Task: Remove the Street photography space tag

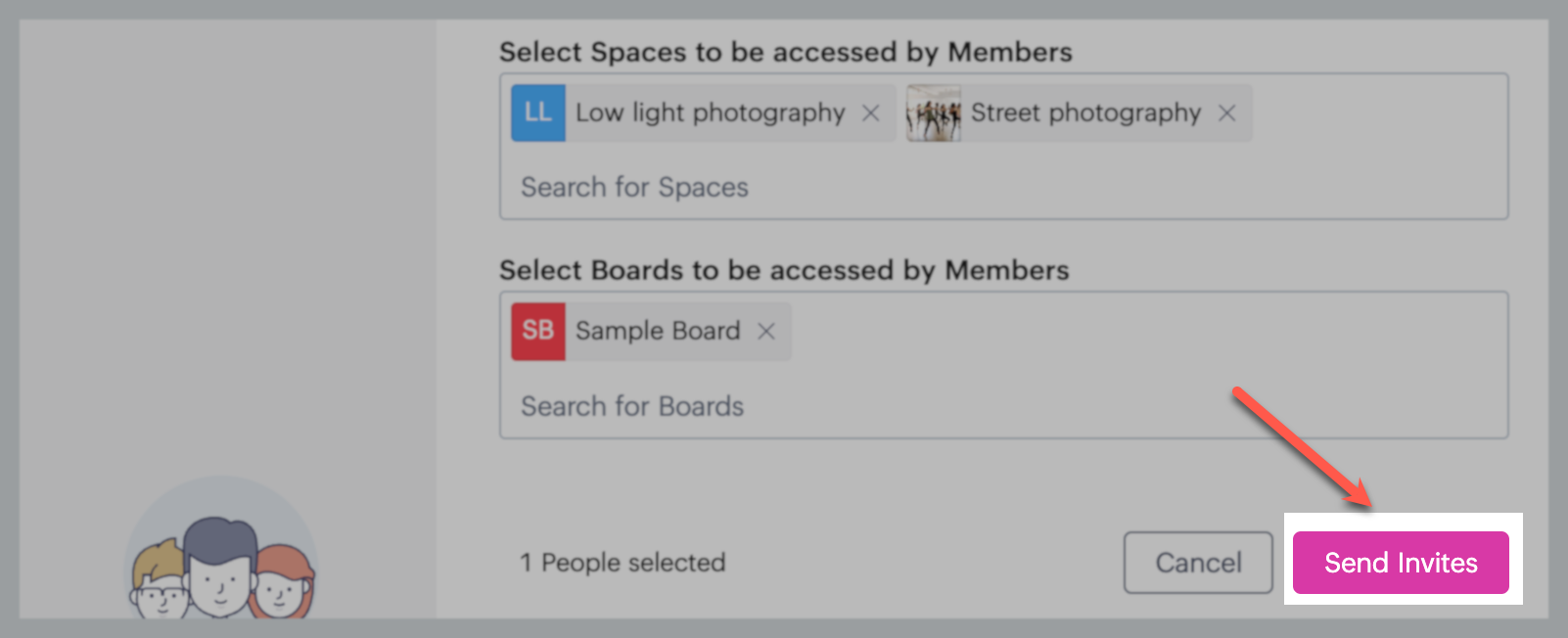Action: (x=1226, y=114)
